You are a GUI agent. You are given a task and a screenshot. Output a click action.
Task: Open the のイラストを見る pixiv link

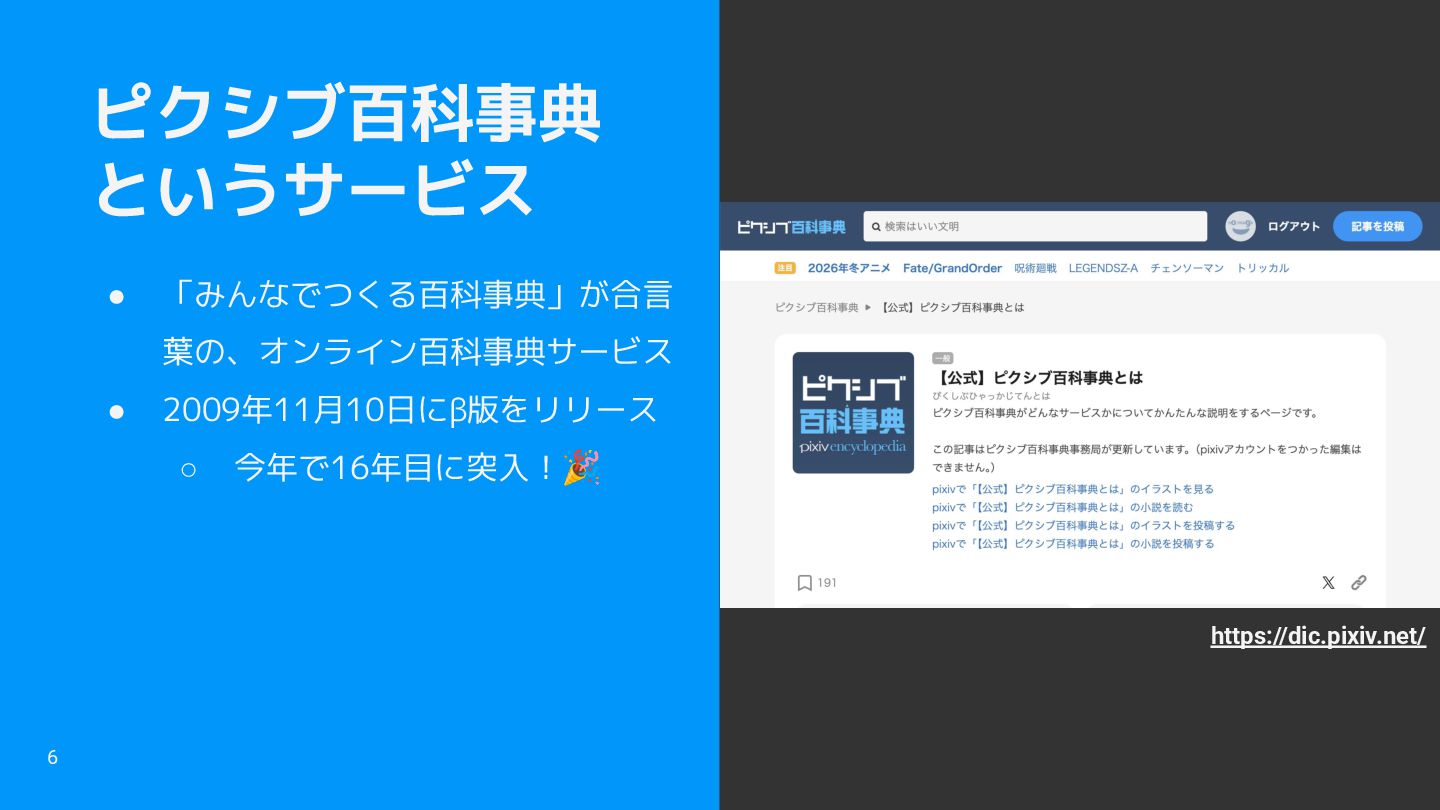[1073, 489]
